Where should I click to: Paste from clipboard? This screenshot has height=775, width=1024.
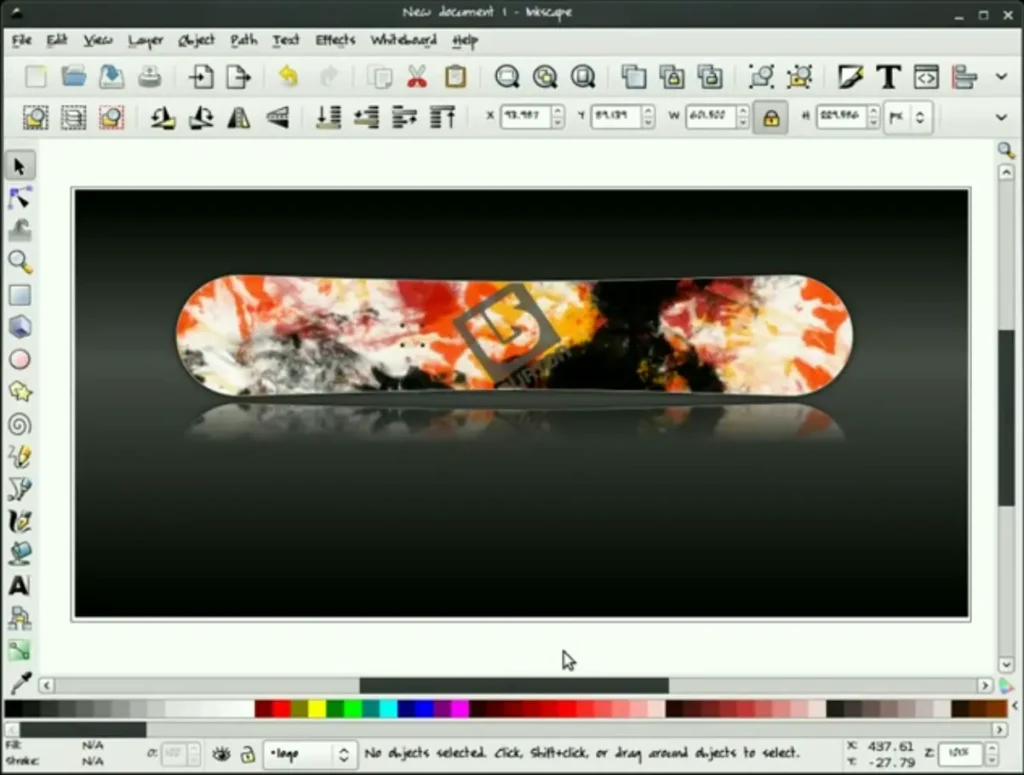pyautogui.click(x=455, y=77)
